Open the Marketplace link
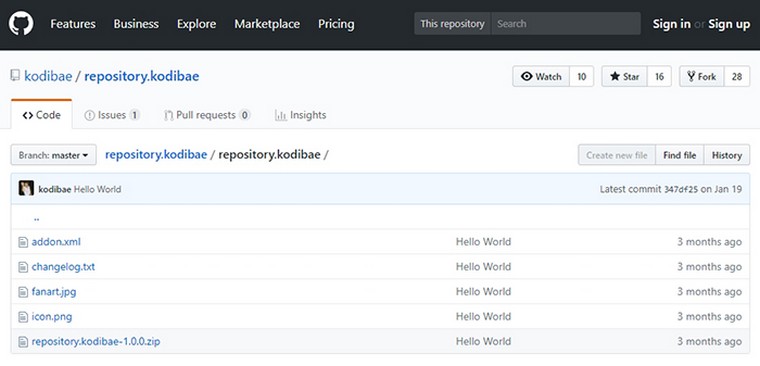 coord(267,24)
